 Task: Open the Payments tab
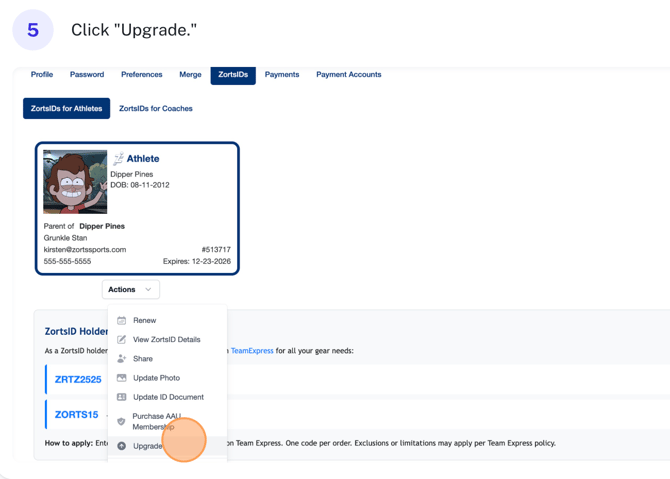[x=282, y=75]
